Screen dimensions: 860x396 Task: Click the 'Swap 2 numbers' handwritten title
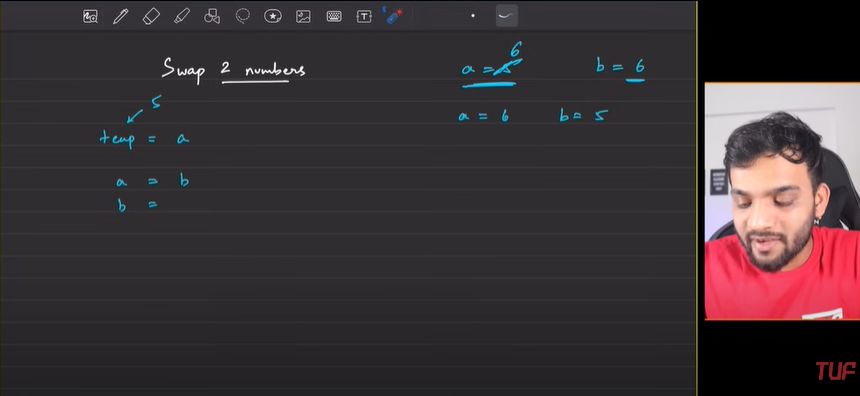click(234, 70)
